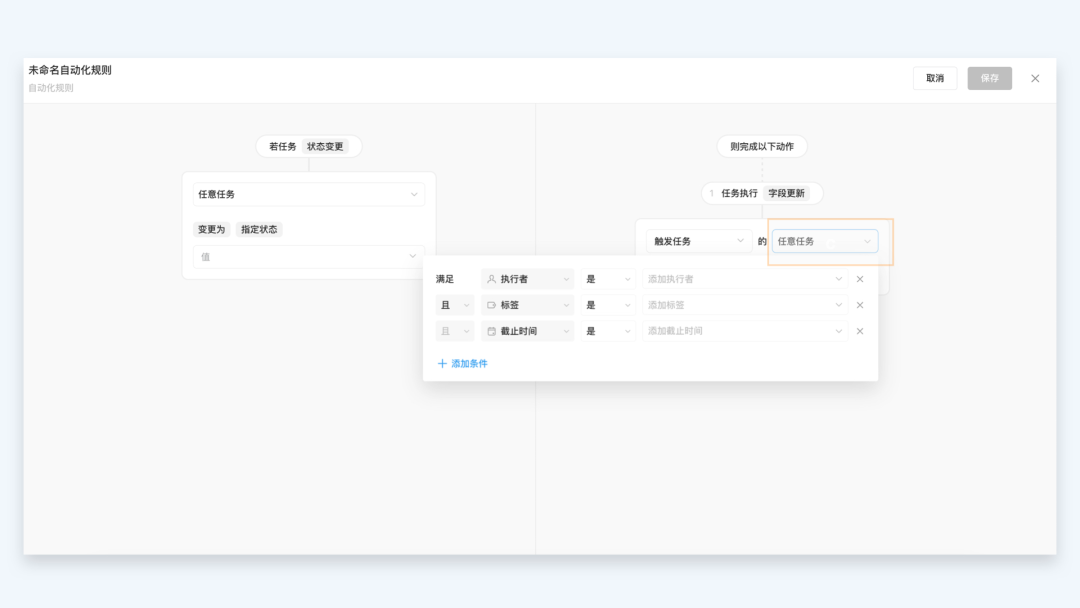1080x608 pixels.
Task: Click the 添加标签 input field
Action: tap(744, 306)
